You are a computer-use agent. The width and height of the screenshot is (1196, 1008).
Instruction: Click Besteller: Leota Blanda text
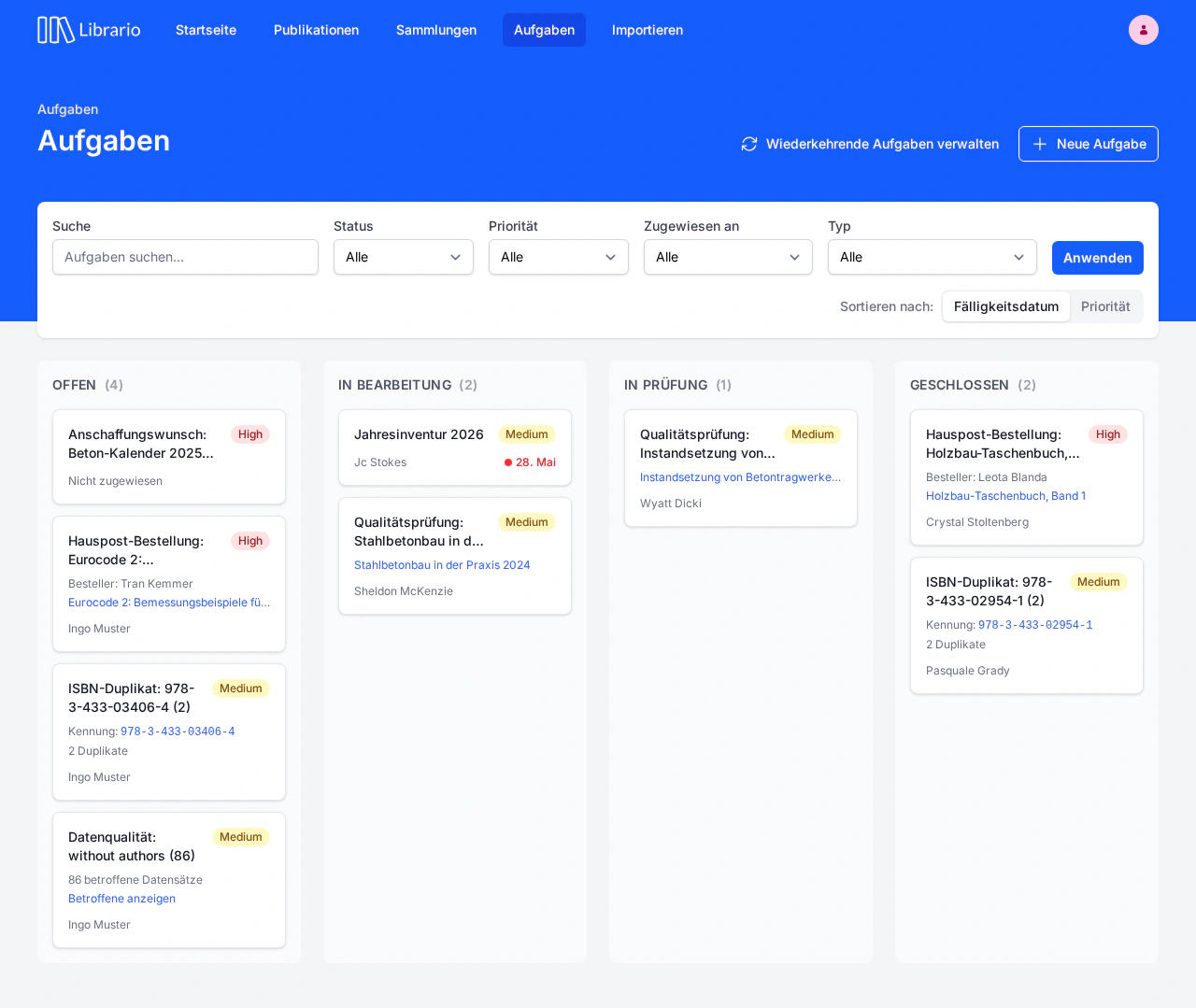coord(987,477)
